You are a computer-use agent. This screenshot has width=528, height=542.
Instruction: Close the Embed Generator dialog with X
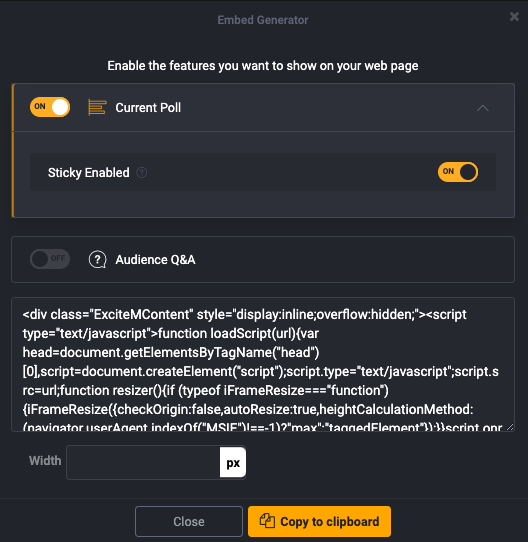(x=514, y=16)
